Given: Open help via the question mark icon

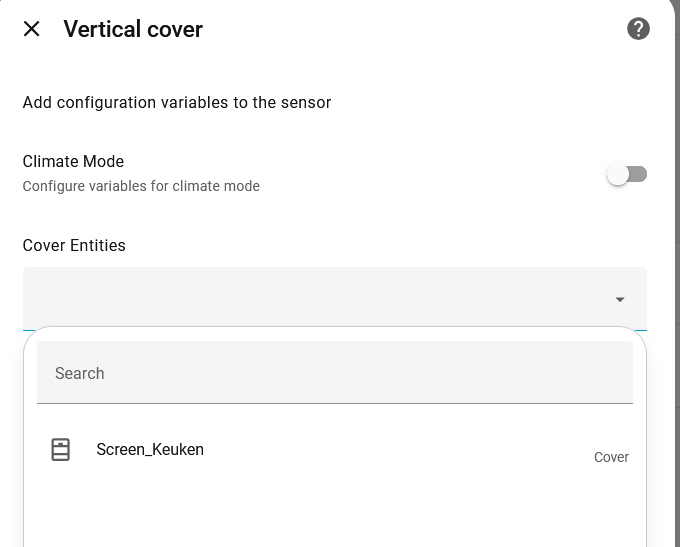Looking at the screenshot, I should (638, 29).
